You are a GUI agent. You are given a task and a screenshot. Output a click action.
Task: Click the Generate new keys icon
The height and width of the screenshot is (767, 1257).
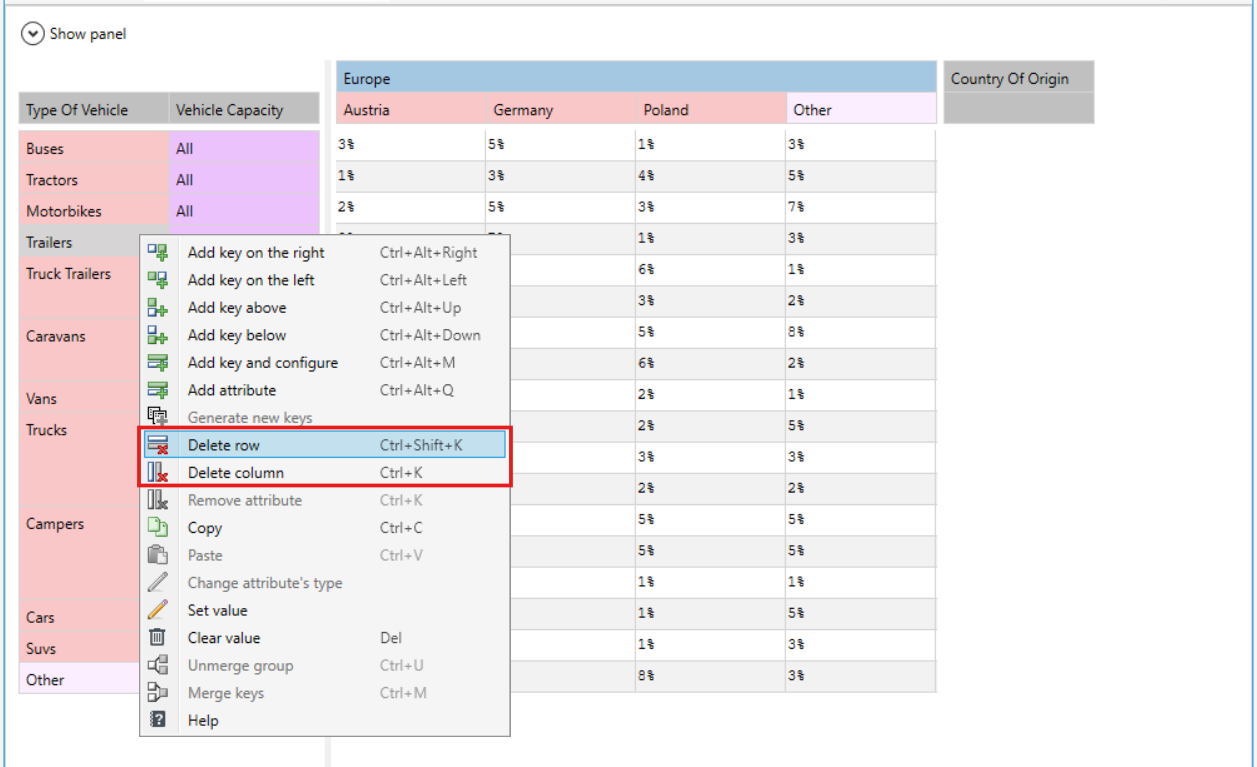(157, 418)
